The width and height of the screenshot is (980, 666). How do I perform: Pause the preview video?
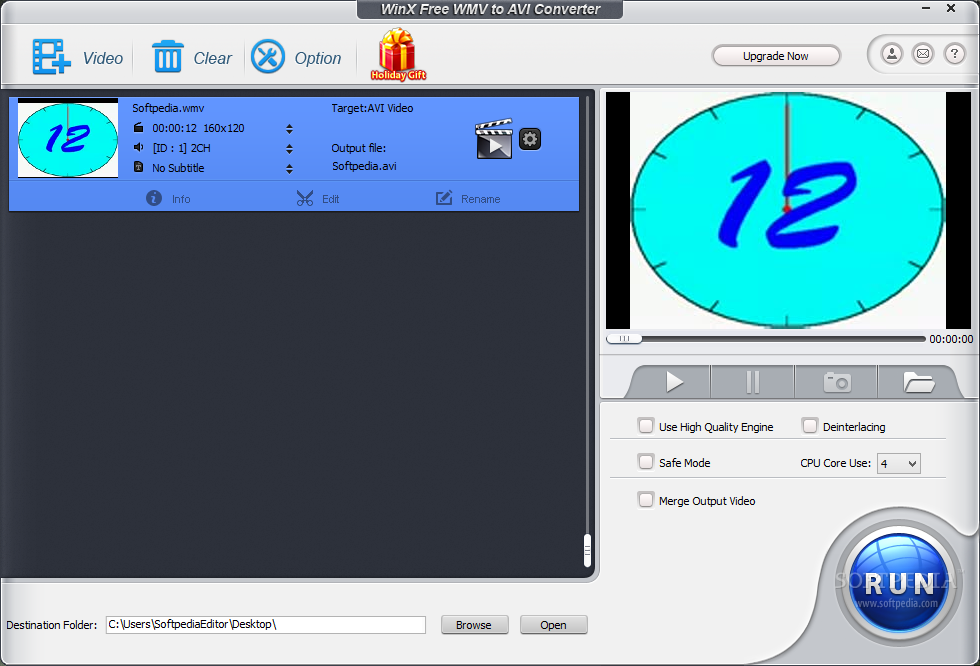coord(752,382)
